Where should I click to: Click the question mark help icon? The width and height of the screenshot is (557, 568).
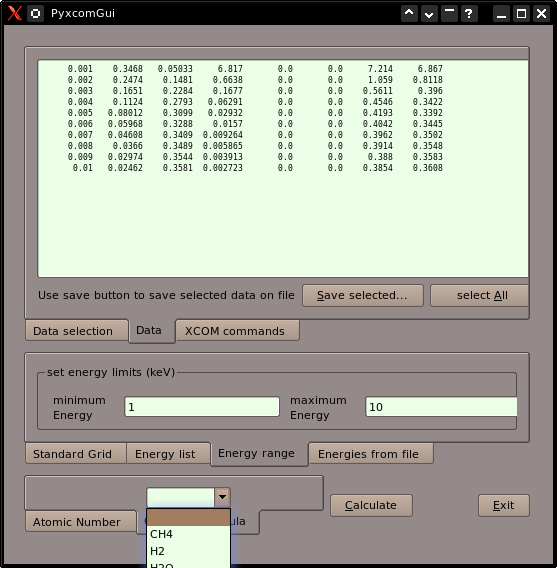click(x=469, y=13)
